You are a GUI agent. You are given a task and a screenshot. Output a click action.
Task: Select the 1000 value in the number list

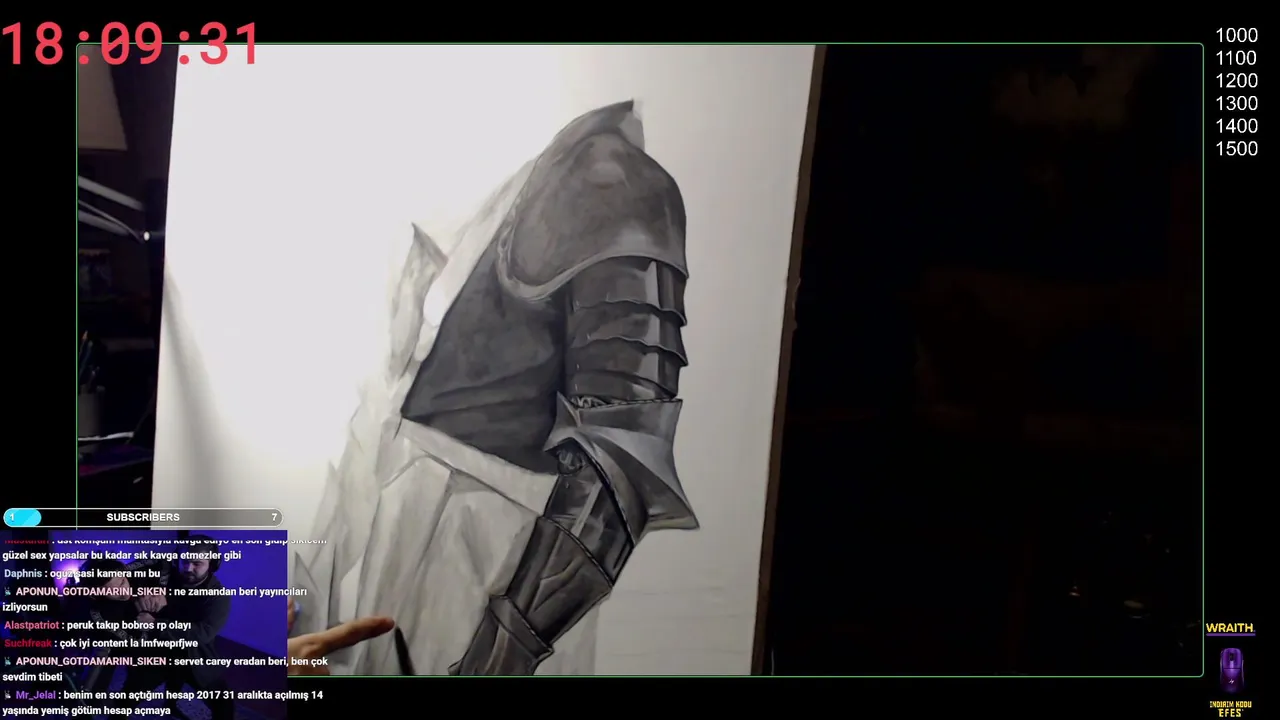1236,36
